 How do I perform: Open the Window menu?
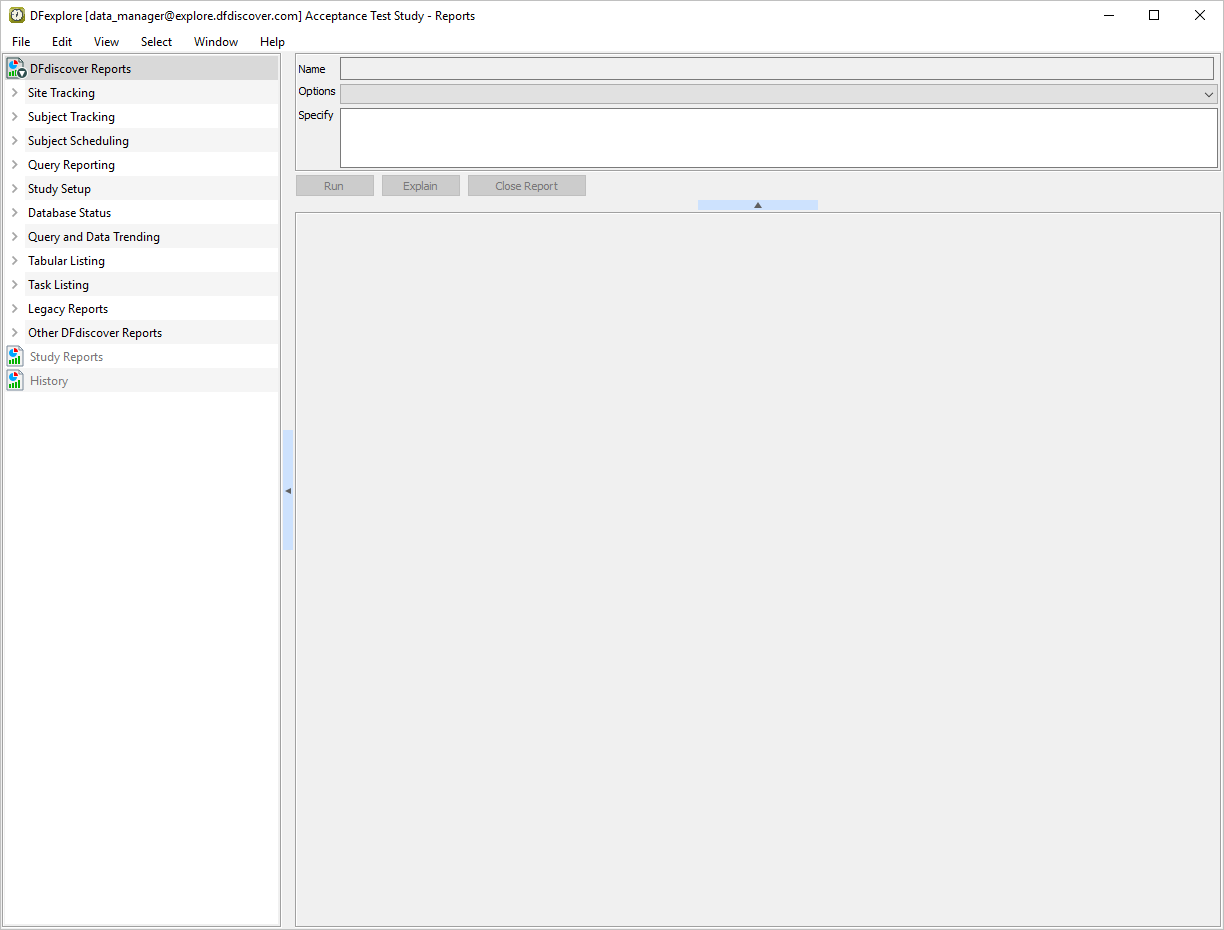(x=216, y=42)
